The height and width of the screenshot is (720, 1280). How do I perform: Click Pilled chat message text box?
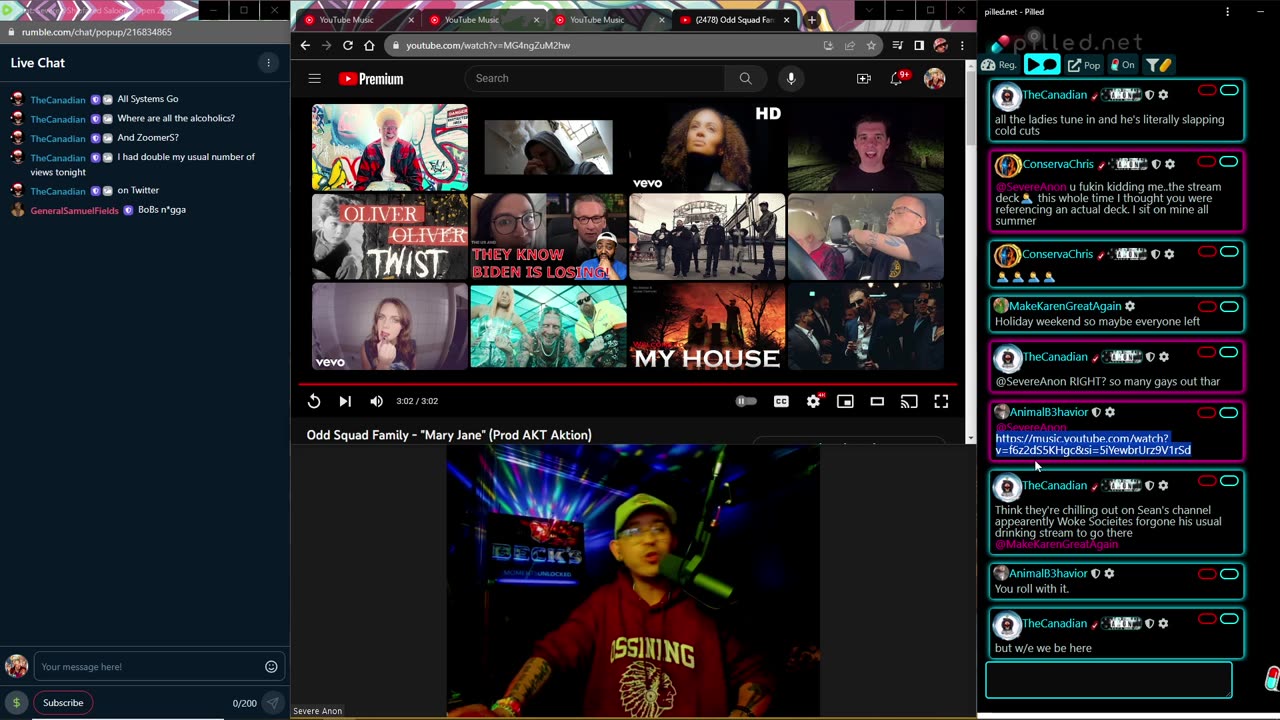1109,680
